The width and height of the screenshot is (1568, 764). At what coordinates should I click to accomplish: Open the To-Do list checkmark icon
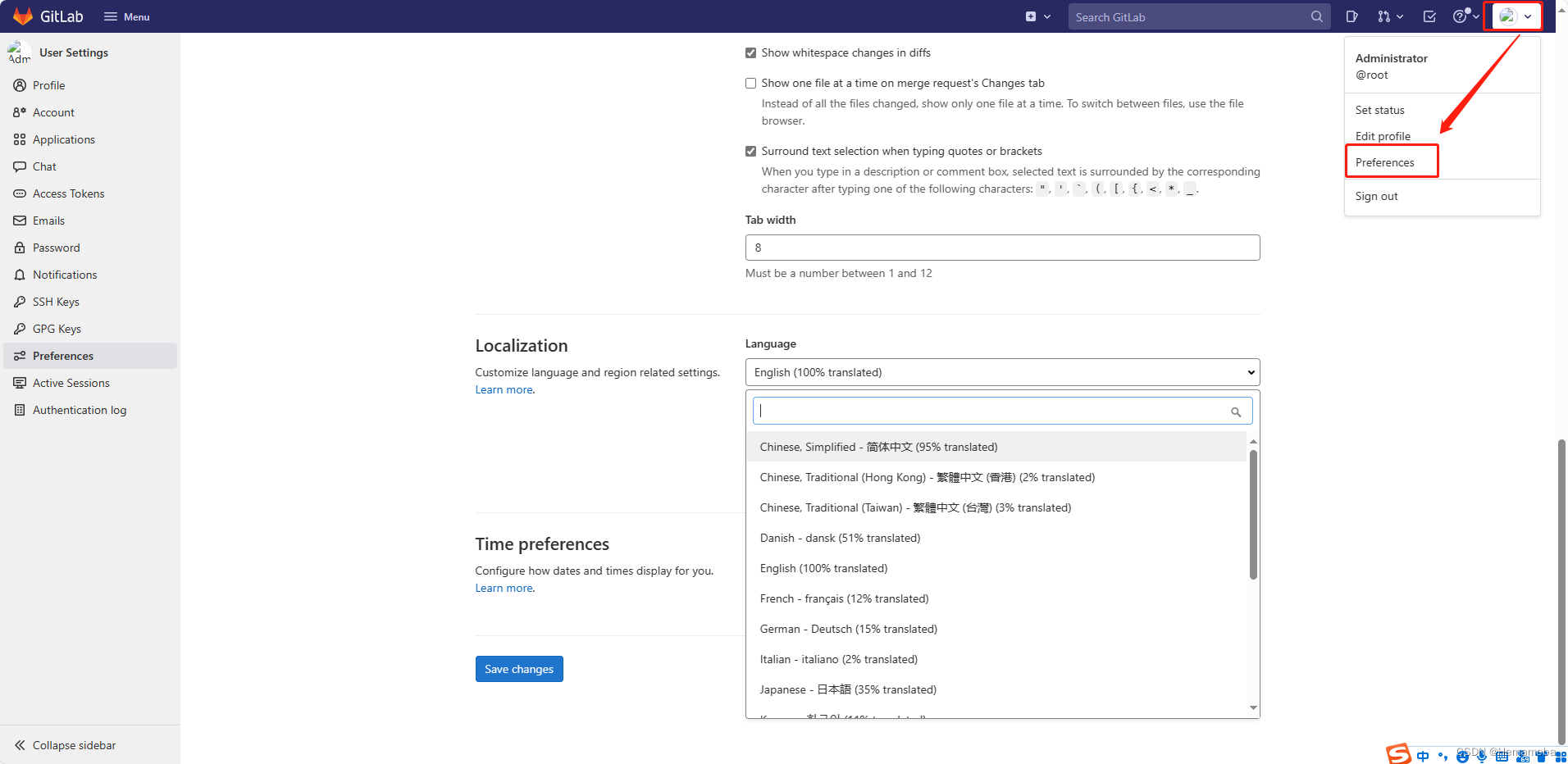coord(1429,16)
